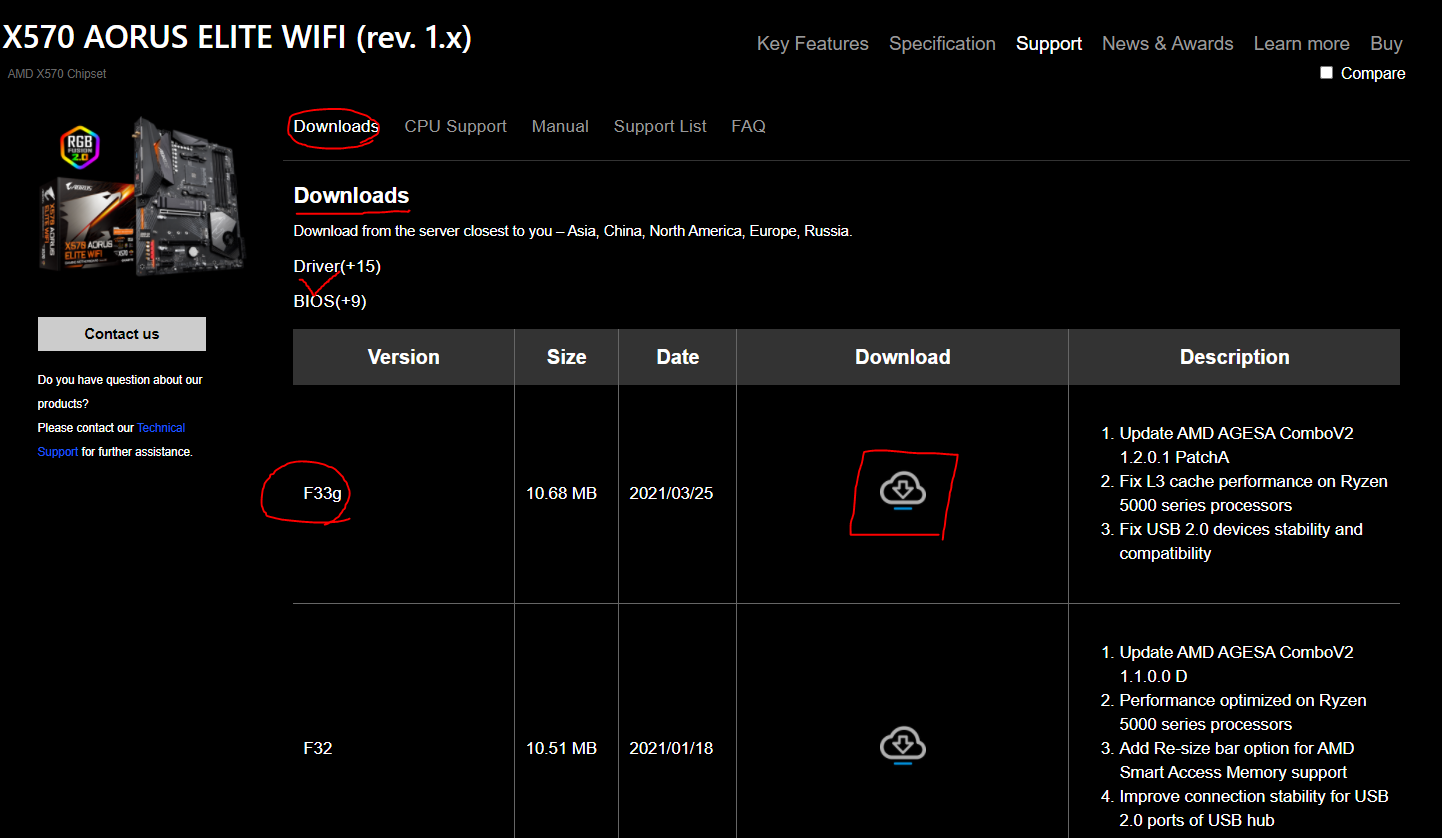The height and width of the screenshot is (838, 1442).
Task: Open News & Awards page
Action: [x=1167, y=44]
